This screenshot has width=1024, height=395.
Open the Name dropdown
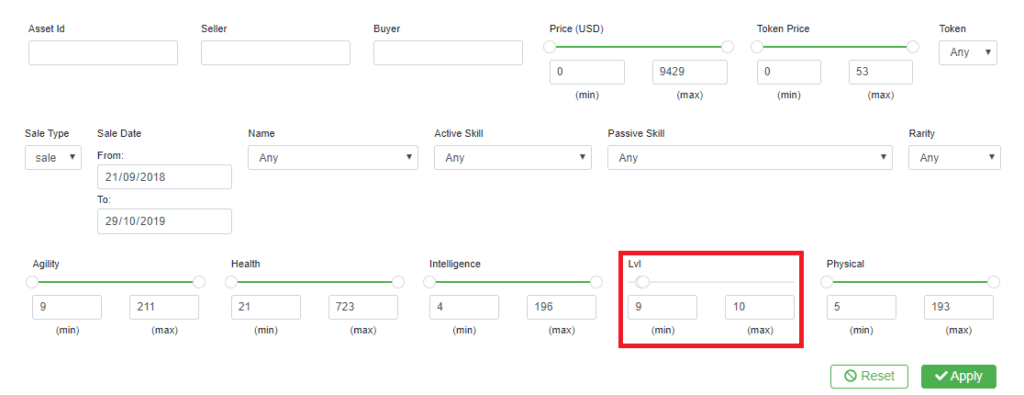point(333,157)
